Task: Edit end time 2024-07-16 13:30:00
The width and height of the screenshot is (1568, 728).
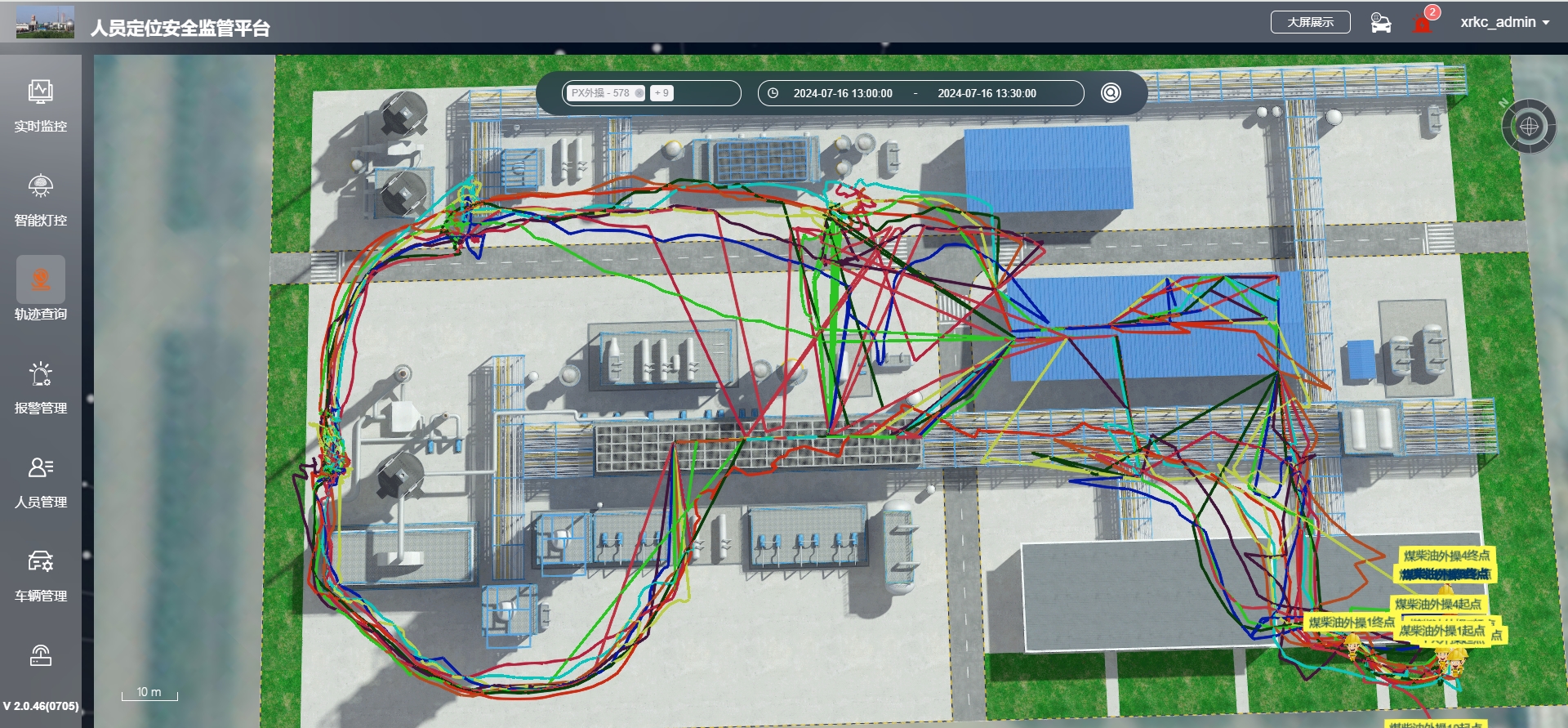Action: coord(987,93)
